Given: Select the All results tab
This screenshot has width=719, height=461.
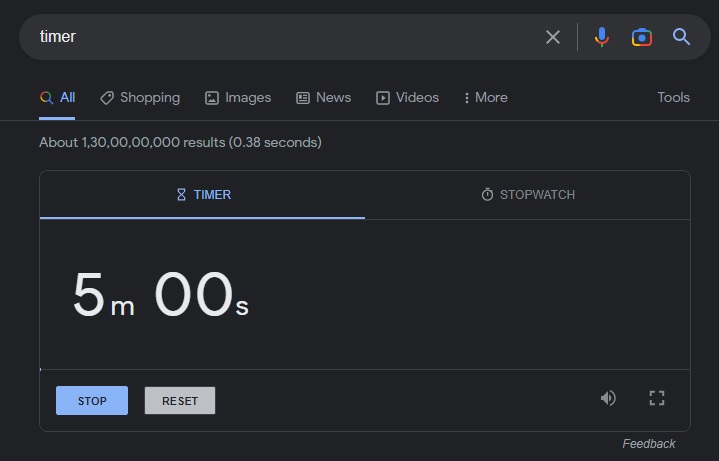Looking at the screenshot, I should [58, 98].
